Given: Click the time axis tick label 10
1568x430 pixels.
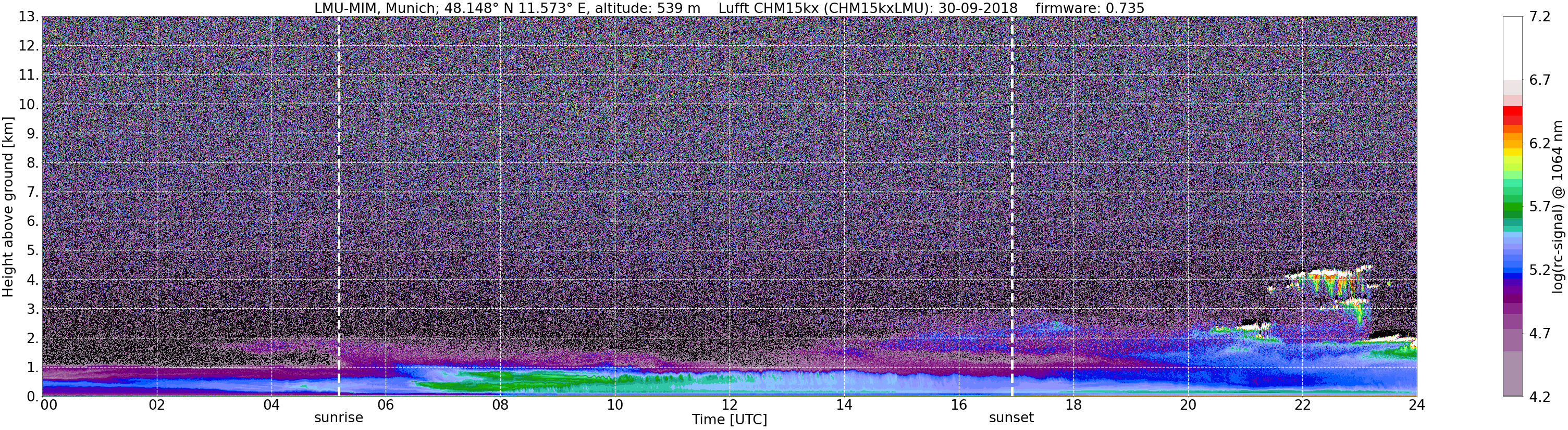Looking at the screenshot, I should [615, 405].
